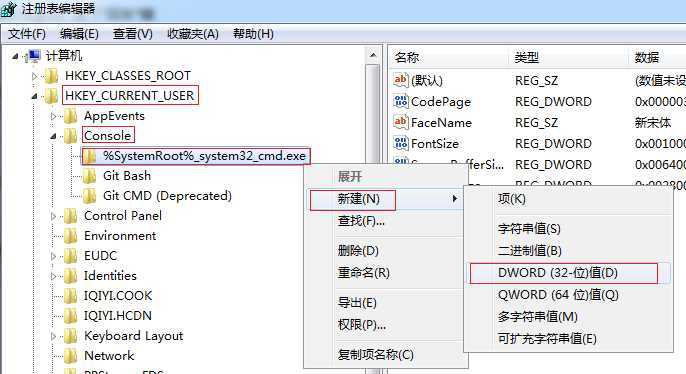This screenshot has height=374, width=686.
Task: Select the HKEY_CLASSES_ROOT tree item
Action: (128, 76)
